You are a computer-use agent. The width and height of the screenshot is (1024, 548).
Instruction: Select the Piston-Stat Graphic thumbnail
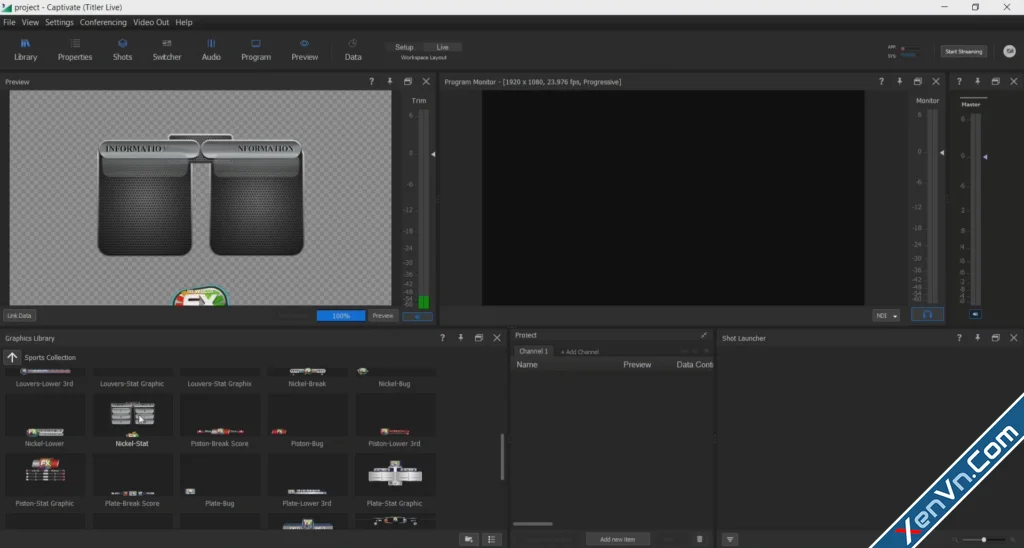tap(44, 475)
